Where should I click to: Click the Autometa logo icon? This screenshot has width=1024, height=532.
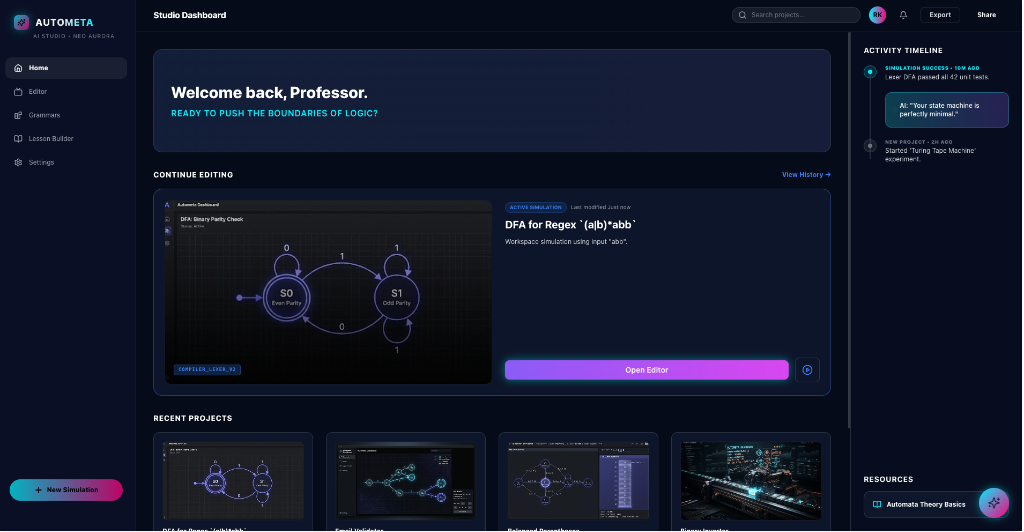tap(22, 22)
